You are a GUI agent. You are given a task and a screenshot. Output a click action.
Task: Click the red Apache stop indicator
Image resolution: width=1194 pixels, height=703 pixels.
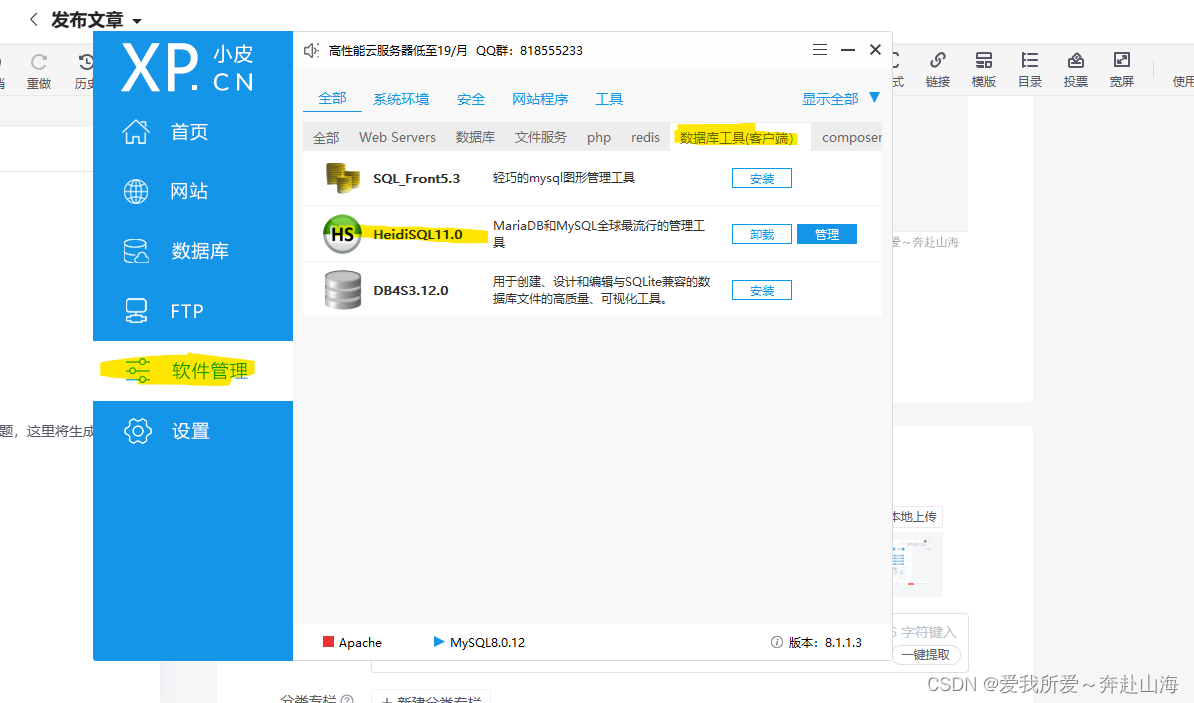(328, 641)
